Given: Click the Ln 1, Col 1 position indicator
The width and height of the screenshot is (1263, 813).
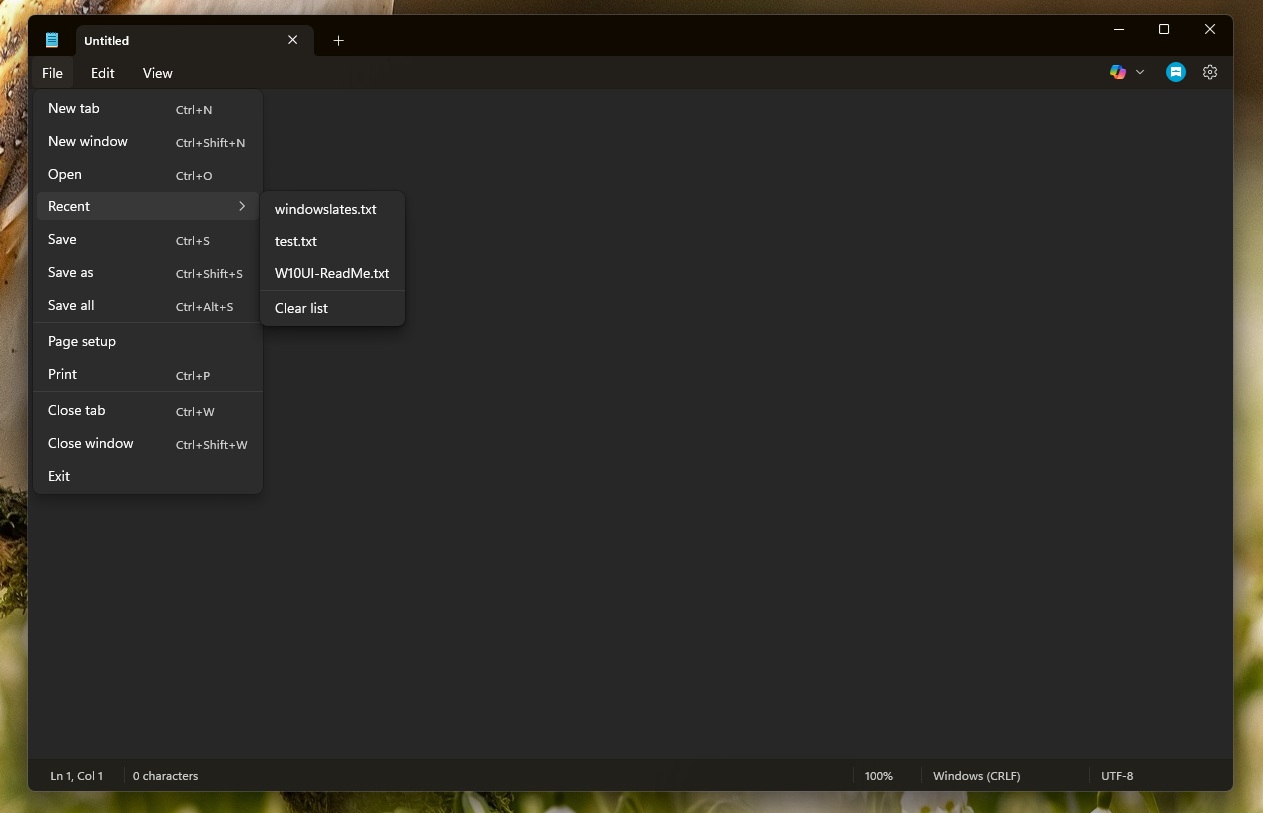Looking at the screenshot, I should (78, 775).
